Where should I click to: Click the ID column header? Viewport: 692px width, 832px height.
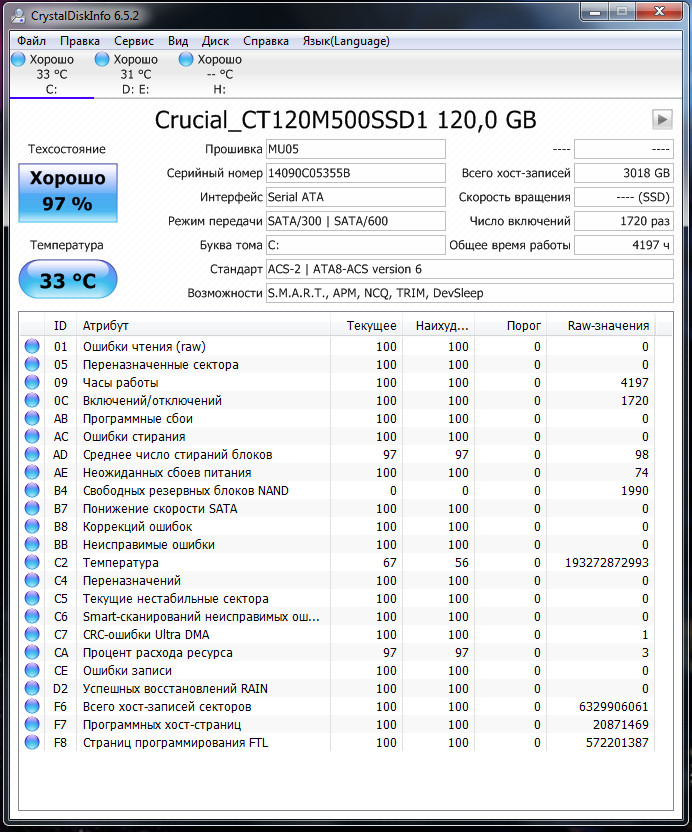point(60,326)
